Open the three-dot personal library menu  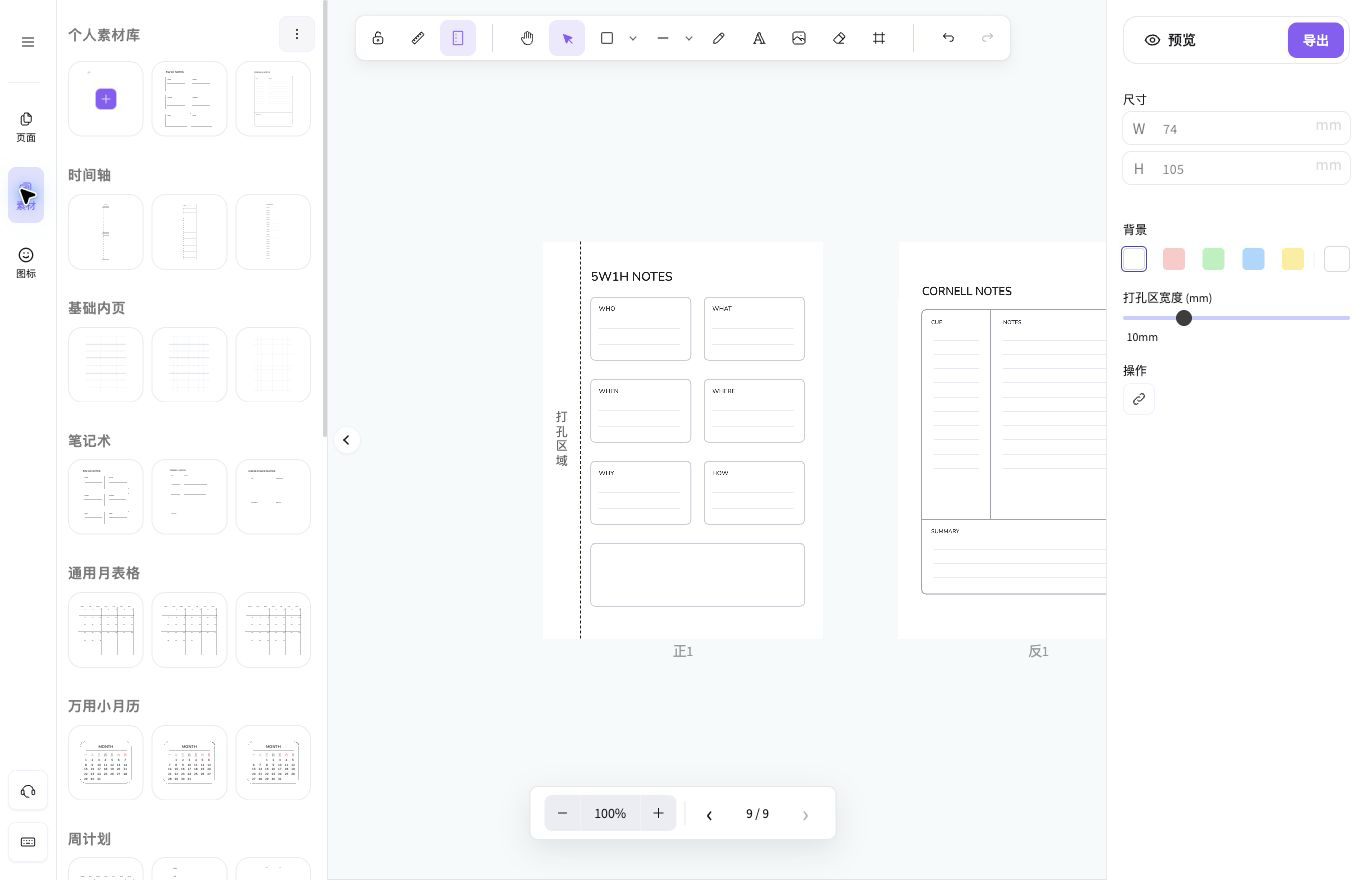297,34
